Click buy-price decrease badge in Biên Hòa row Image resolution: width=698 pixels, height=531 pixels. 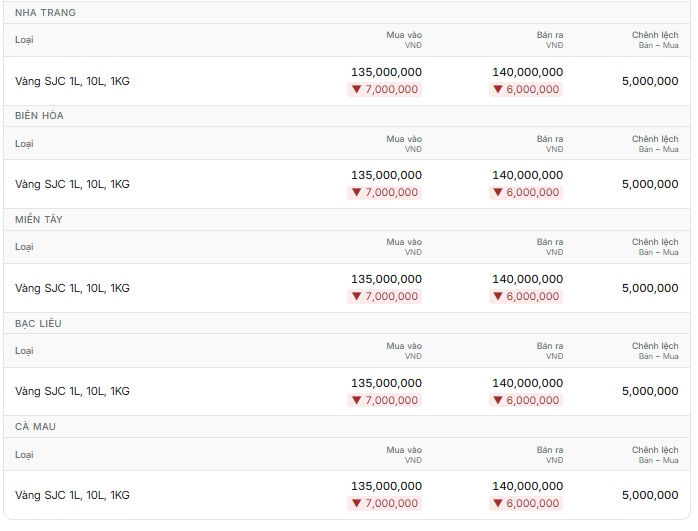tap(385, 193)
